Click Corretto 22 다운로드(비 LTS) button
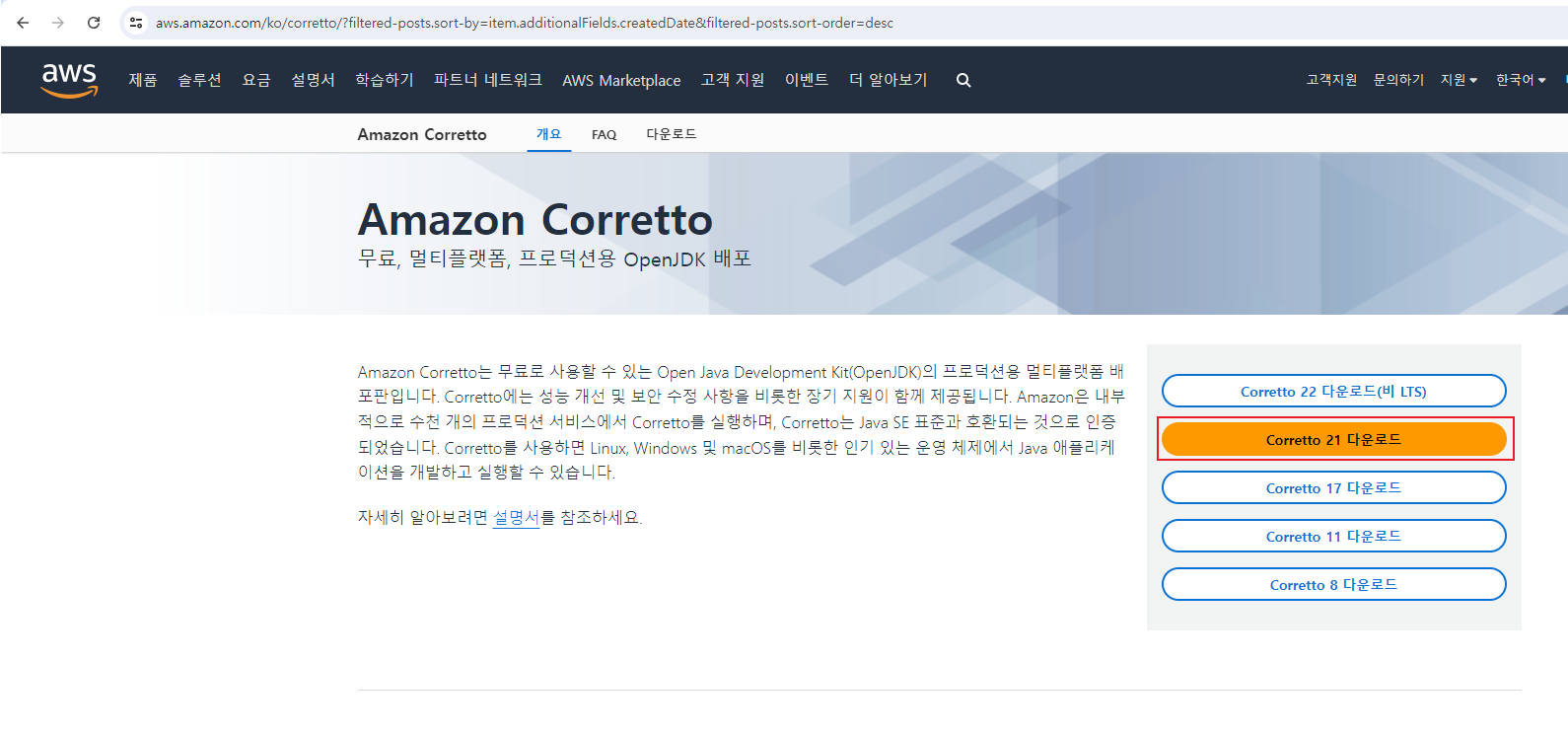Image resolution: width=1568 pixels, height=735 pixels. click(x=1333, y=391)
